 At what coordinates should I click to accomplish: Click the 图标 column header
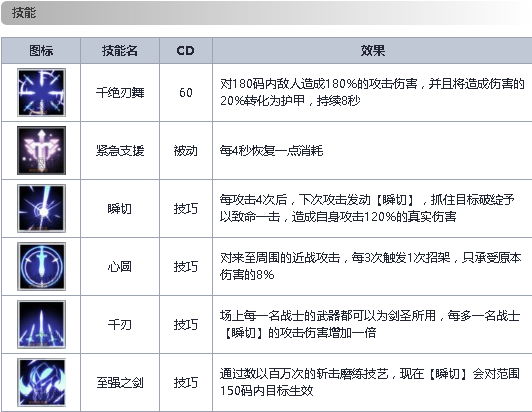coord(41,51)
